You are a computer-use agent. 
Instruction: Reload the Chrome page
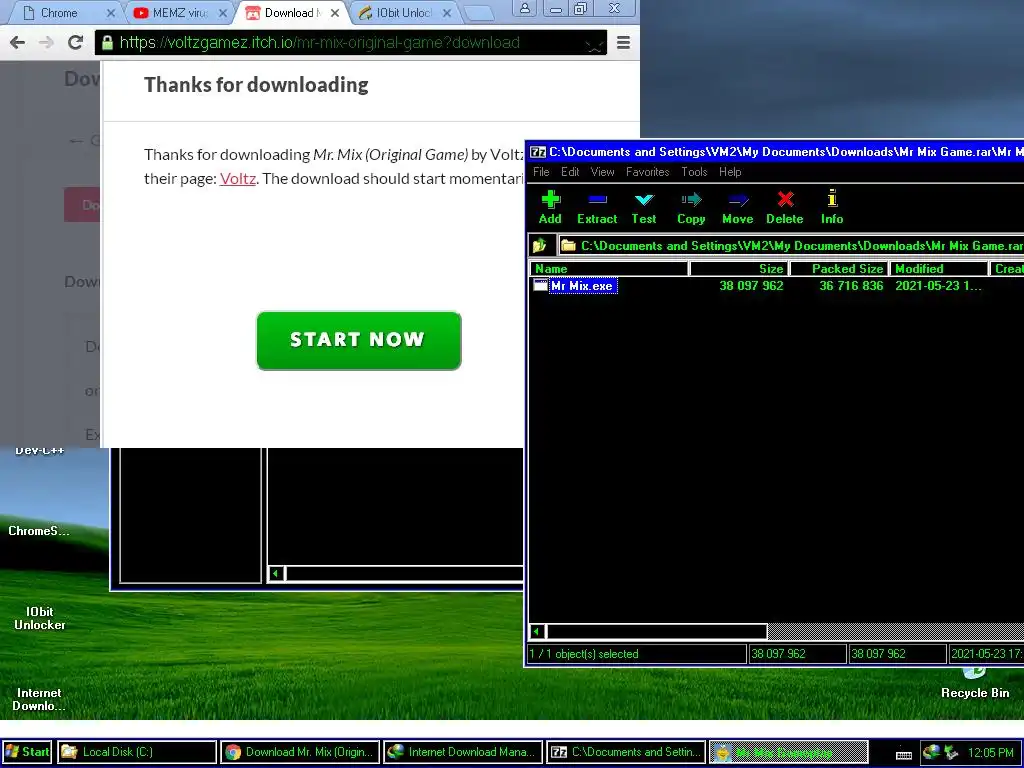pos(76,42)
